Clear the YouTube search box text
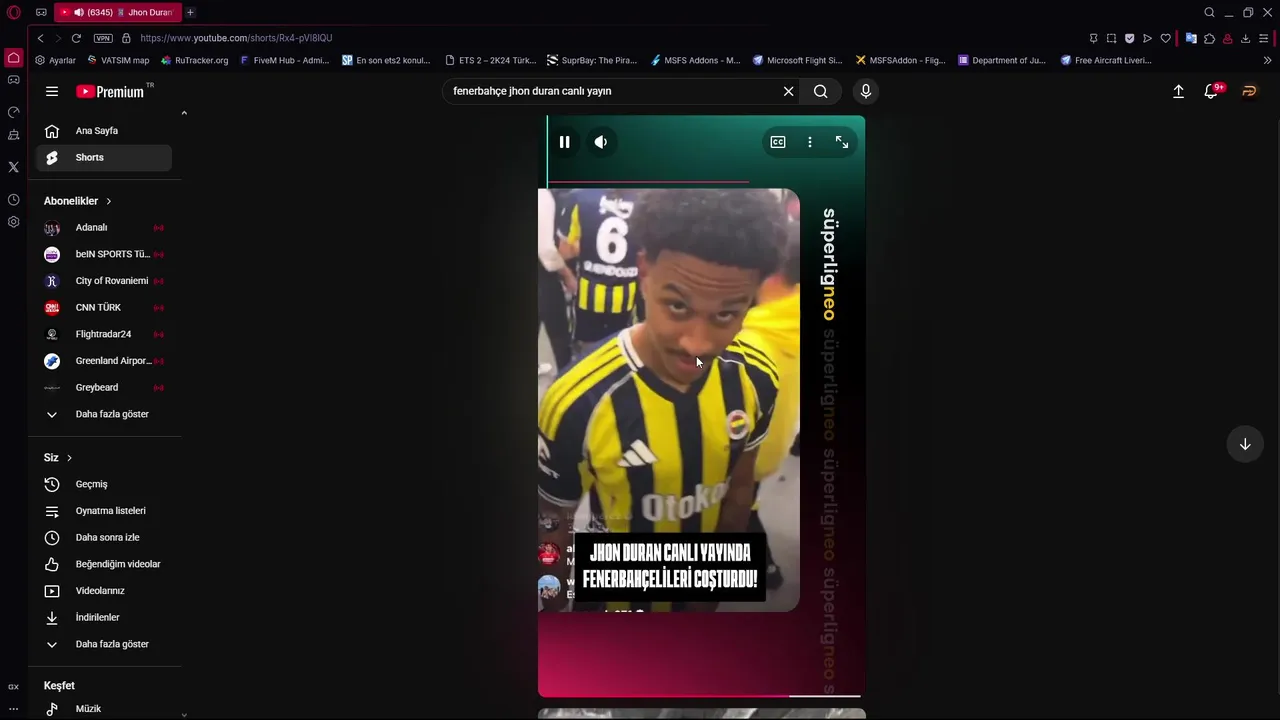 pyautogui.click(x=788, y=91)
